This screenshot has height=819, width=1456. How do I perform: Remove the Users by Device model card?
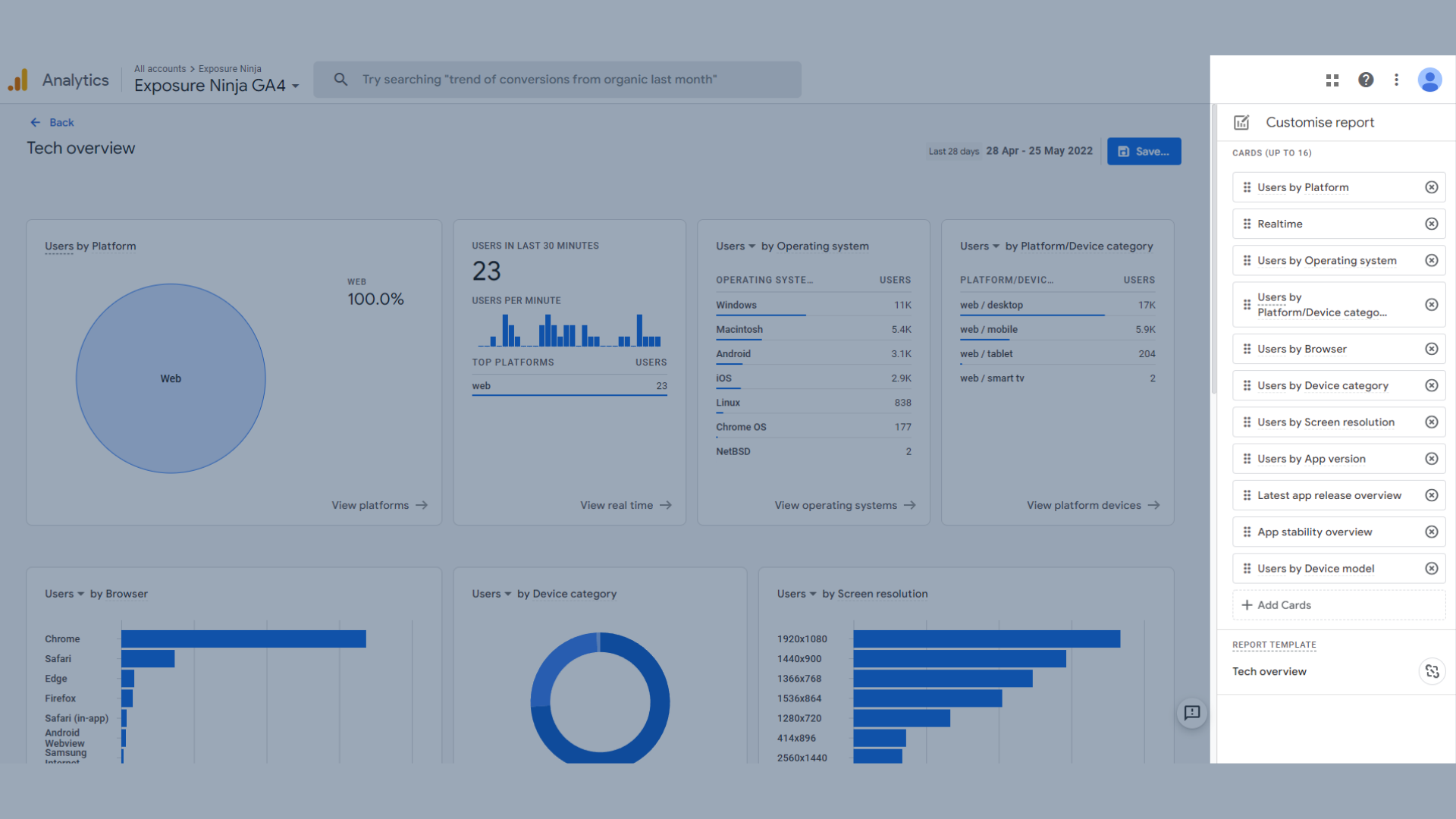coord(1431,569)
